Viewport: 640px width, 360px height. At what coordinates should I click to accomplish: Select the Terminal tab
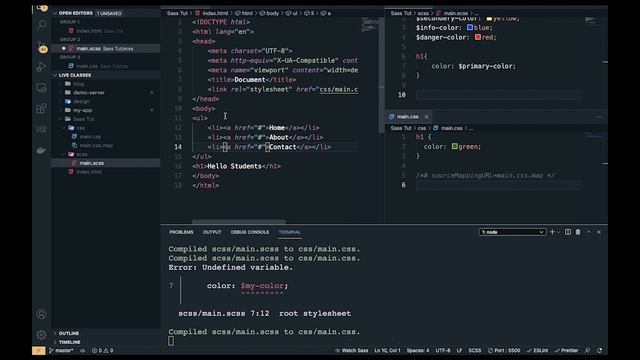[289, 232]
